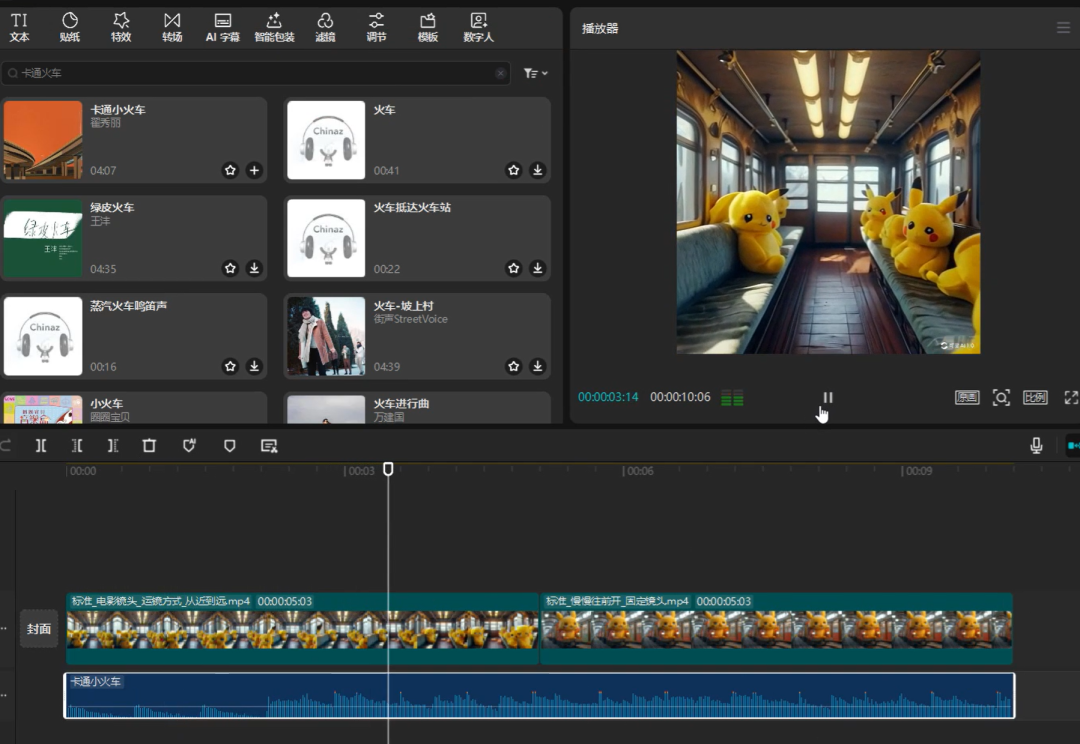Click the shield icon right of delete
Screen dimensions: 1080x744
pyautogui.click(x=189, y=446)
